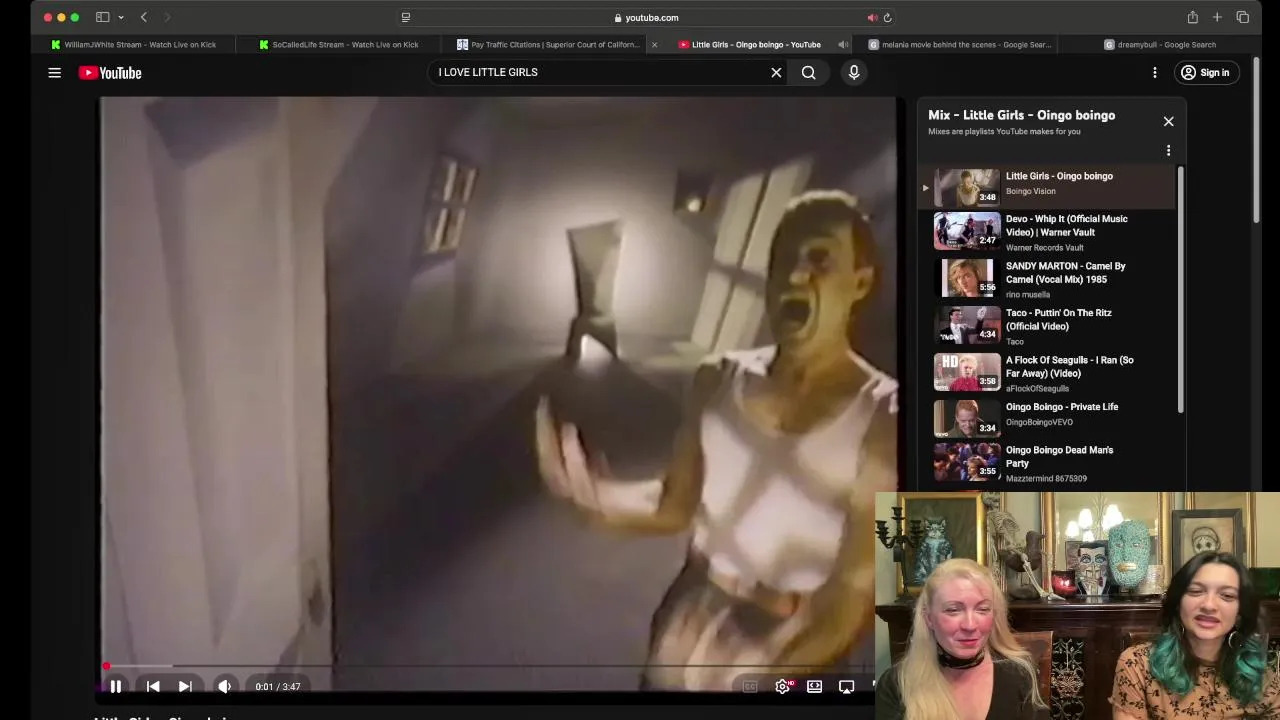Use the Mix playlist scrollbar

coord(1181,290)
